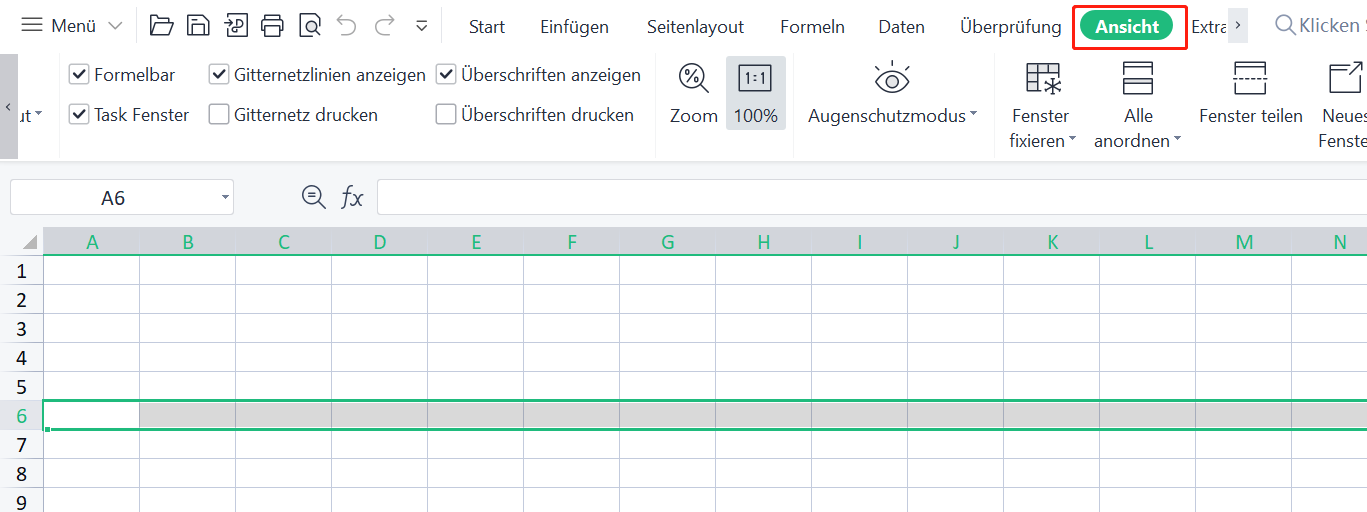This screenshot has width=1367, height=512.
Task: Click the Save icon in quick toolbar
Action: point(199,26)
